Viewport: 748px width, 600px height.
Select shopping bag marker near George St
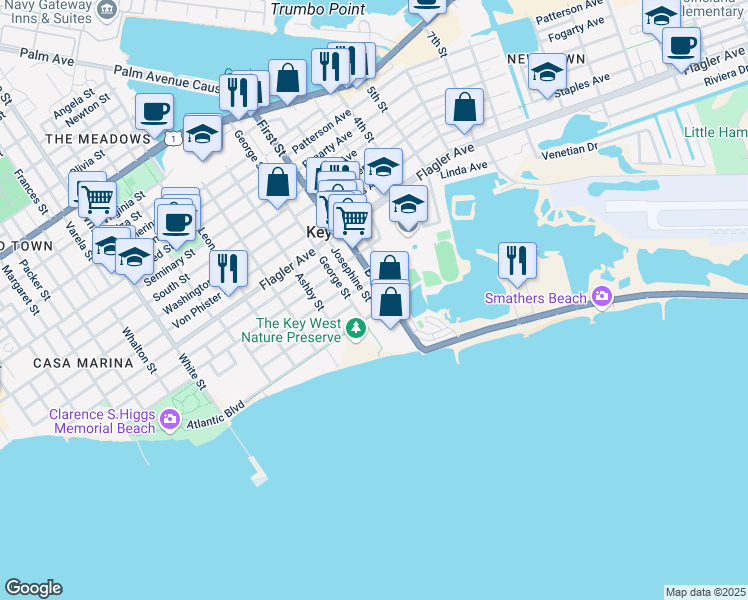(277, 183)
